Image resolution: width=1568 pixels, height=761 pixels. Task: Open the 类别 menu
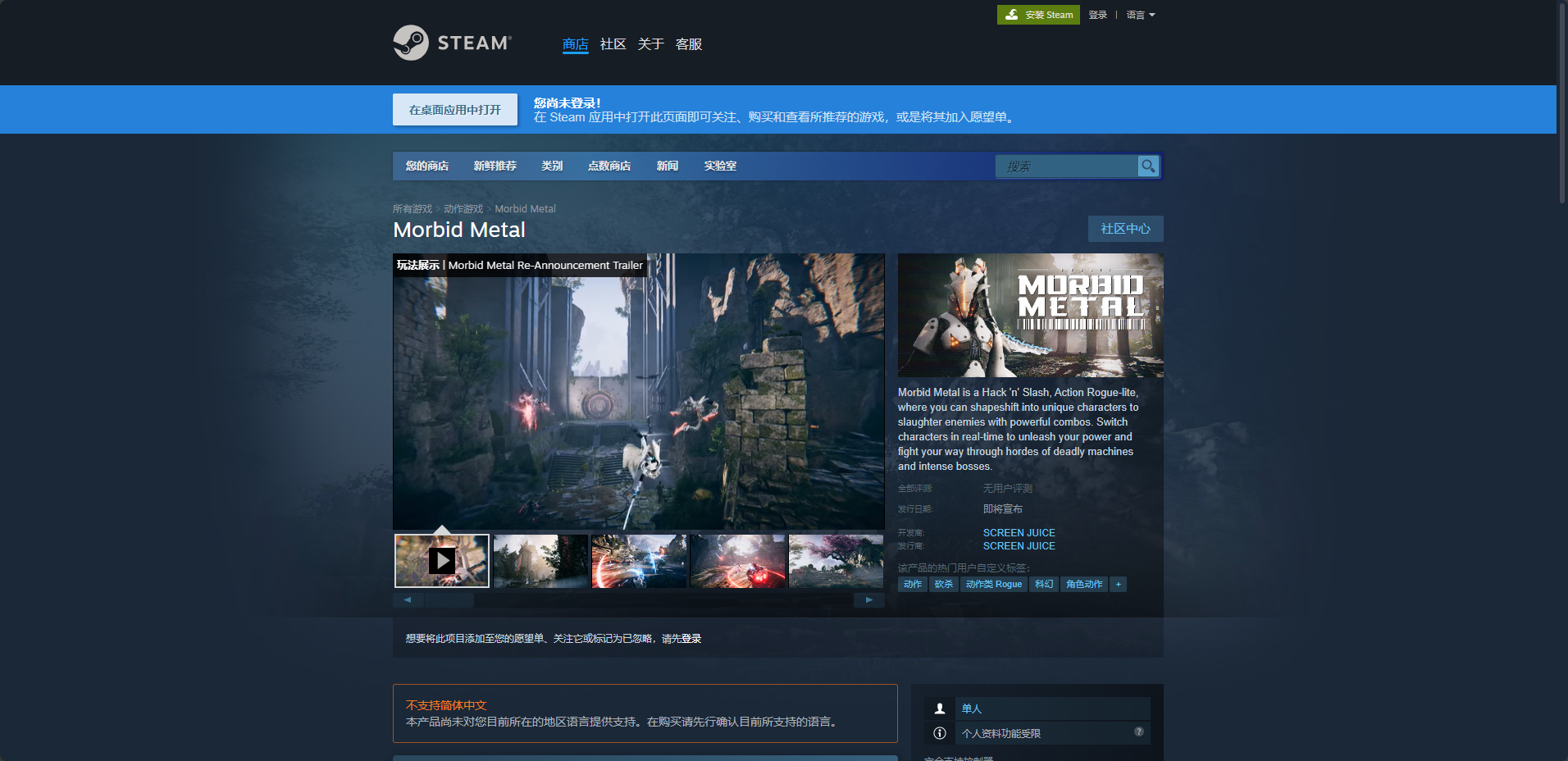pos(552,166)
